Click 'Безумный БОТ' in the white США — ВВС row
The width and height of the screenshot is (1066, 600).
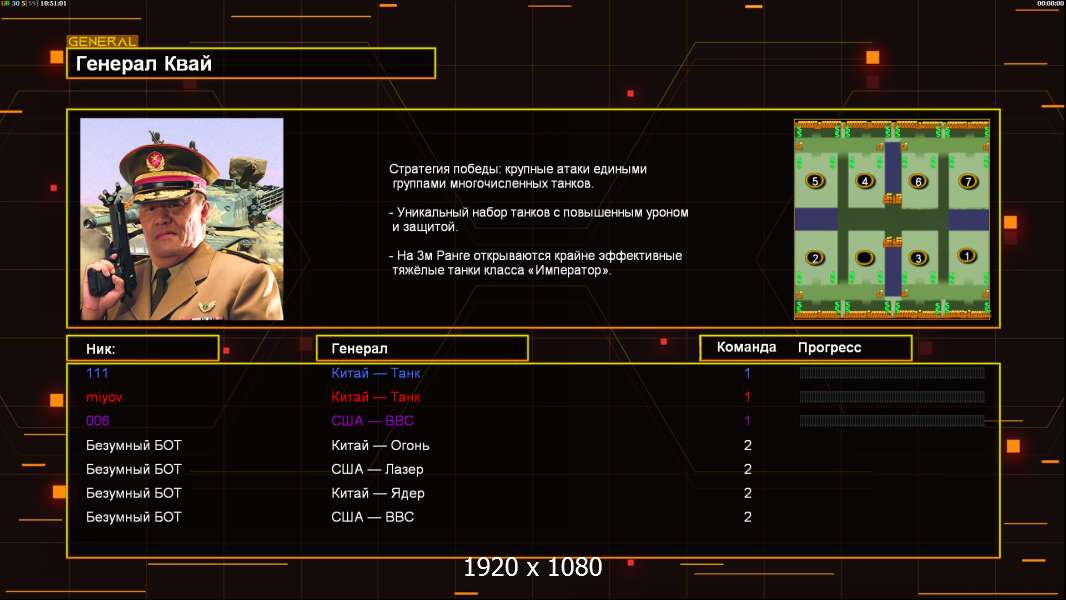click(x=134, y=516)
